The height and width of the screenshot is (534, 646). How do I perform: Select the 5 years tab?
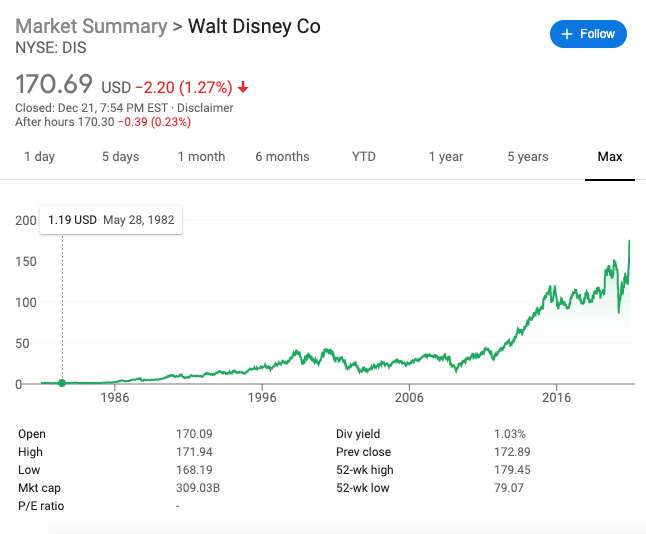[x=527, y=157]
